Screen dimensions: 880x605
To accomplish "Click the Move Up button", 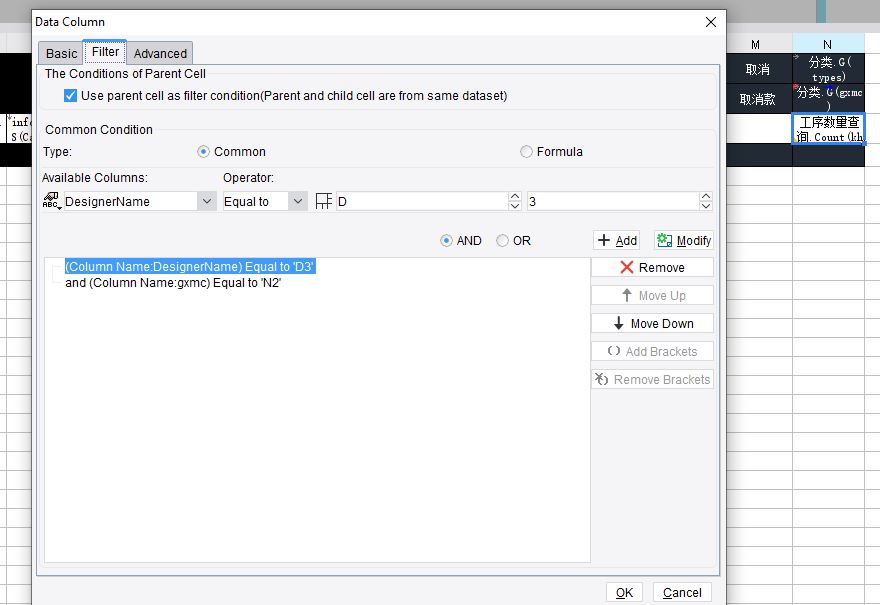I will (x=652, y=295).
